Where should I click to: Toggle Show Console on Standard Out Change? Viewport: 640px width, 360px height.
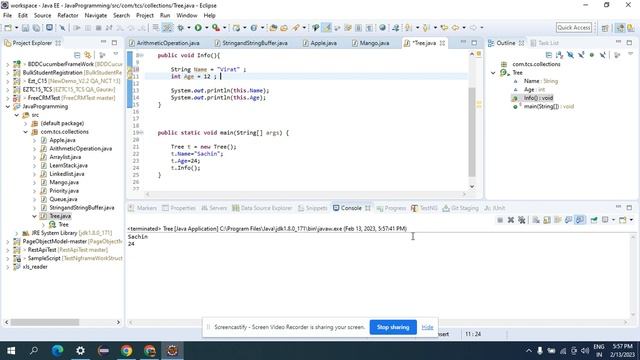tap(569, 220)
